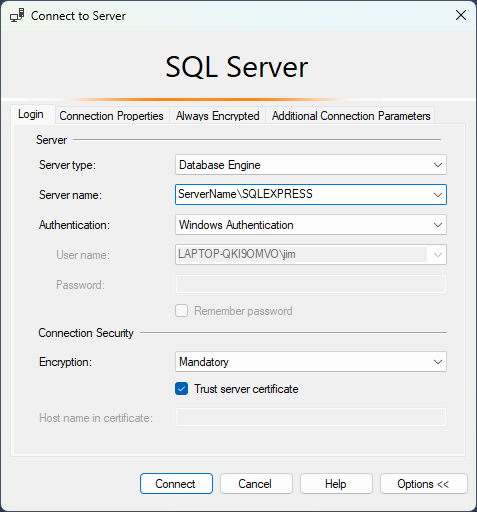Screen dimensions: 477x512
Task: Click the LAPTOP-QKI9OMVO\jim user name value
Action: click(237, 254)
